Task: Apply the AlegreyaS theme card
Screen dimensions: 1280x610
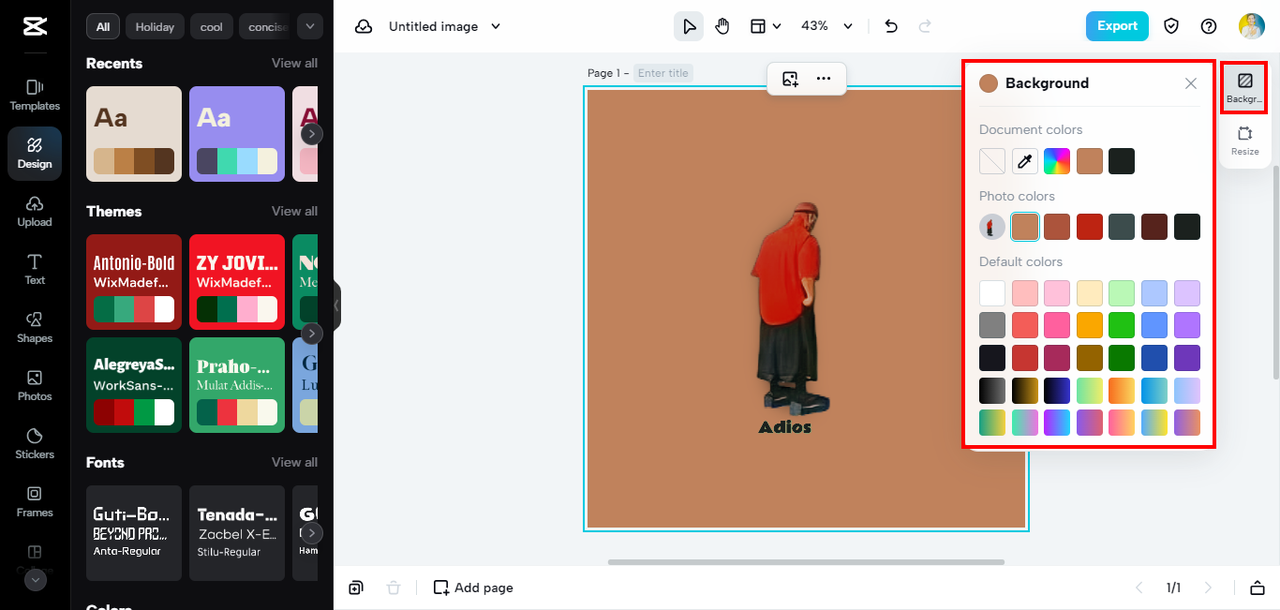Action: click(x=134, y=385)
